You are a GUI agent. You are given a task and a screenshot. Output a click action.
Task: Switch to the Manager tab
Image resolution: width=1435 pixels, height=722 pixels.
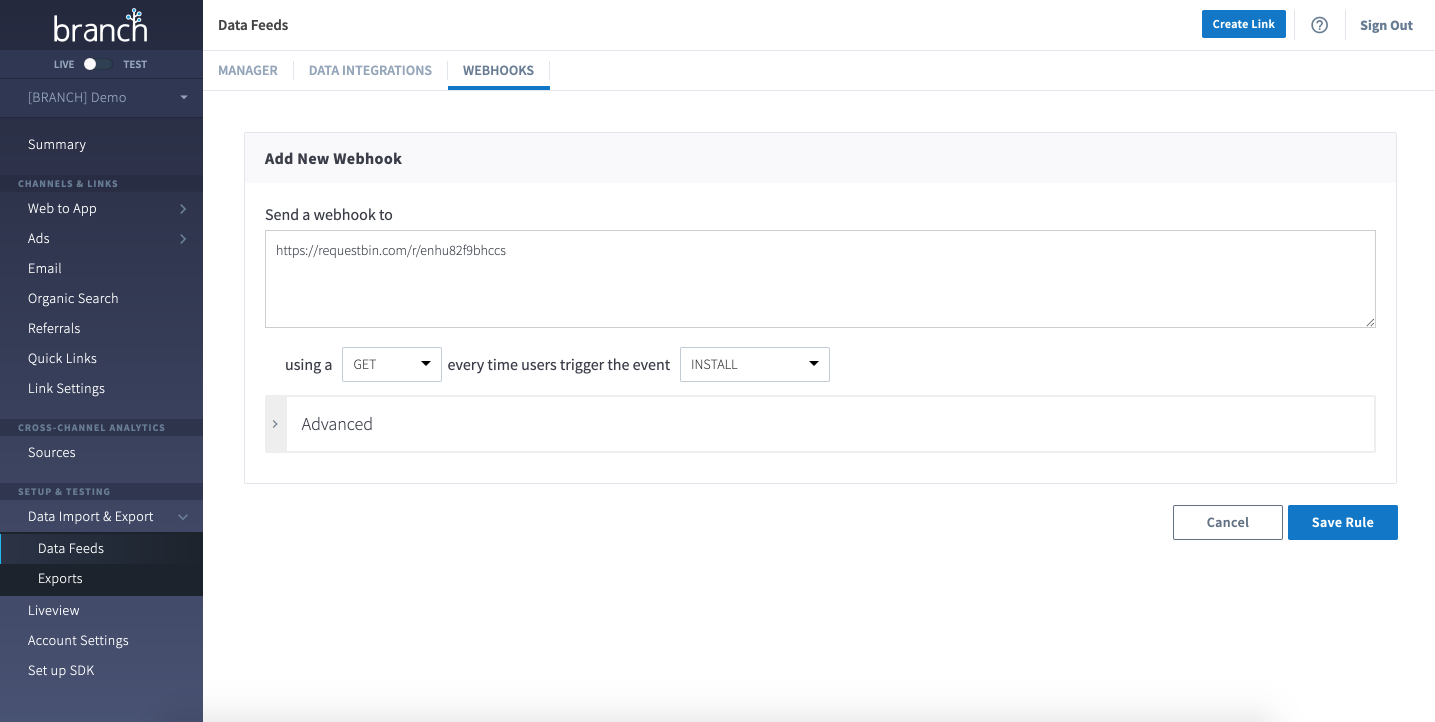tap(248, 71)
